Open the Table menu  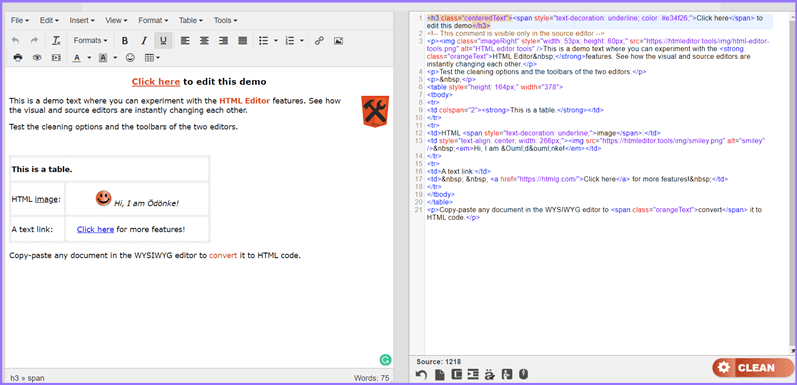tap(191, 20)
